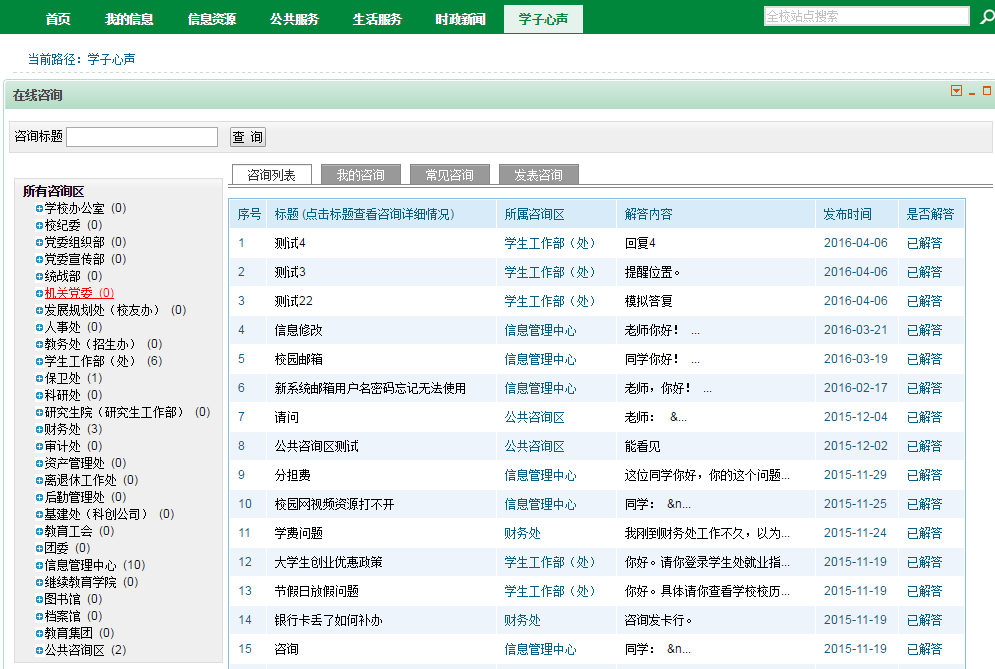Expand the 校纪委 tree node

point(39,225)
